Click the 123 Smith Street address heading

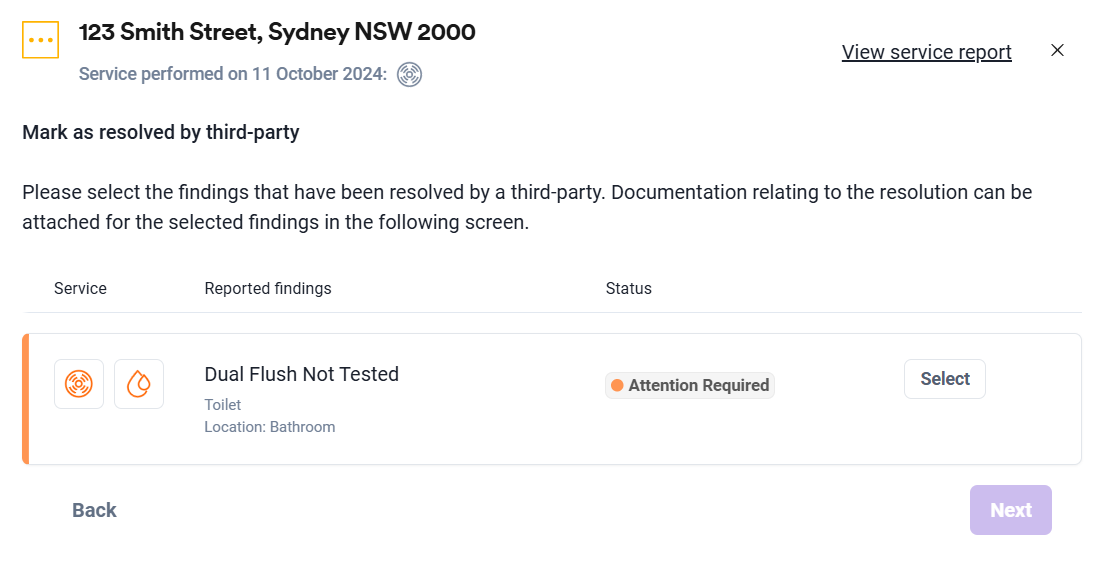[277, 32]
